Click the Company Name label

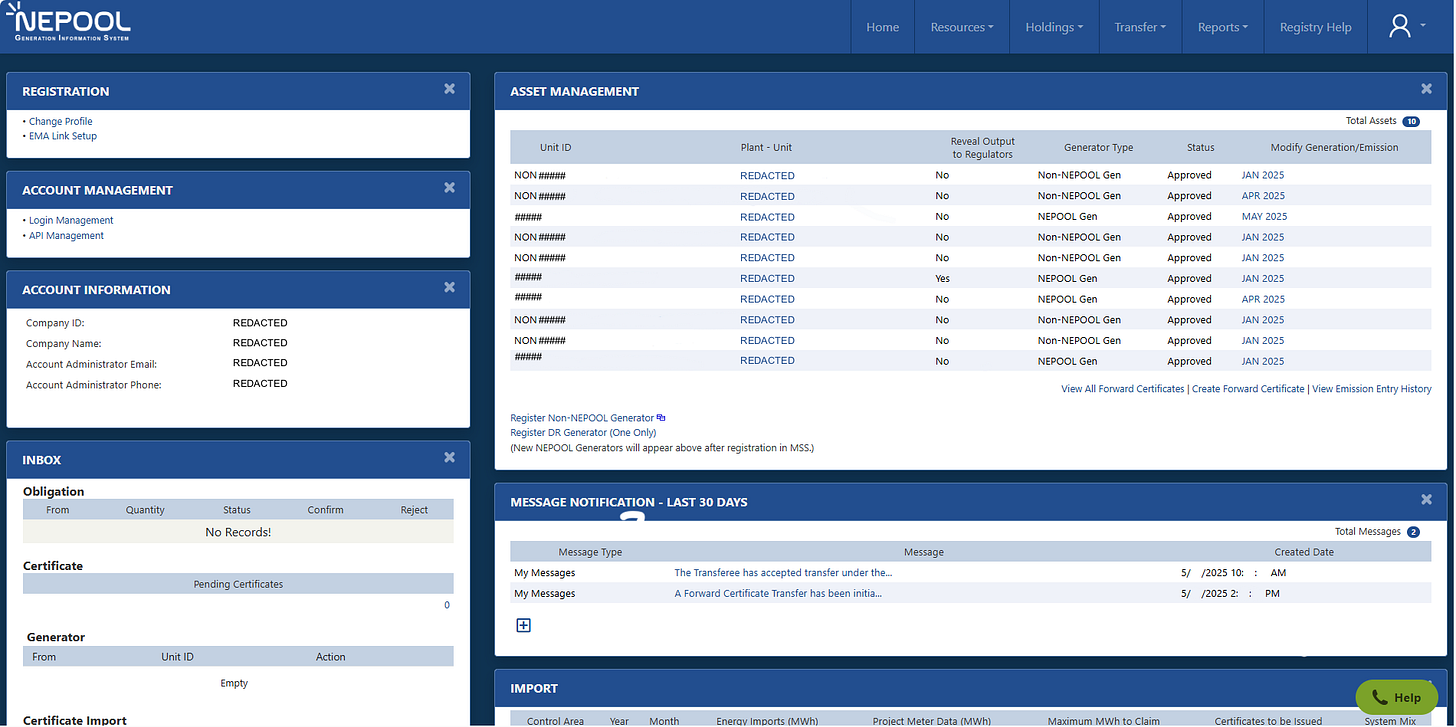(x=62, y=343)
